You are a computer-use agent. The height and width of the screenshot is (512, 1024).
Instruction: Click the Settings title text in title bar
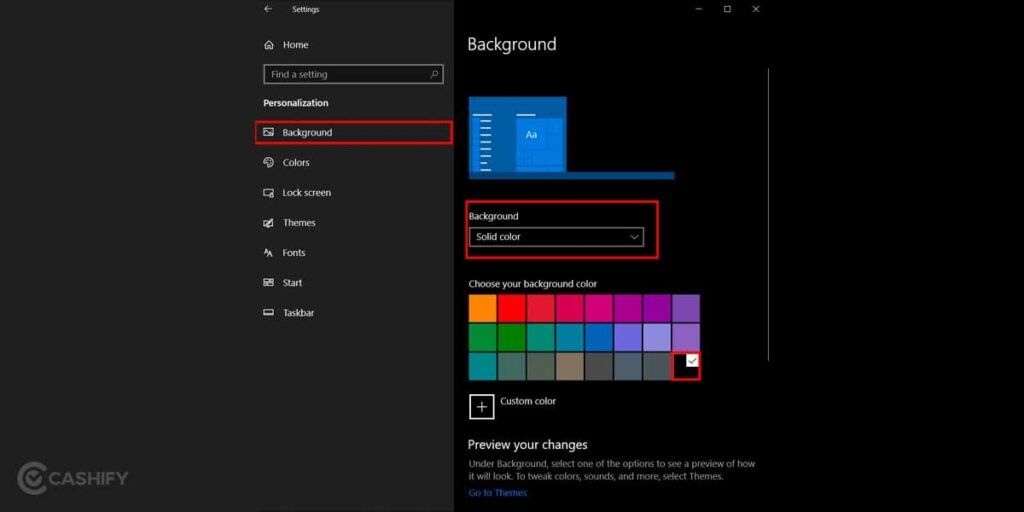[x=306, y=10]
